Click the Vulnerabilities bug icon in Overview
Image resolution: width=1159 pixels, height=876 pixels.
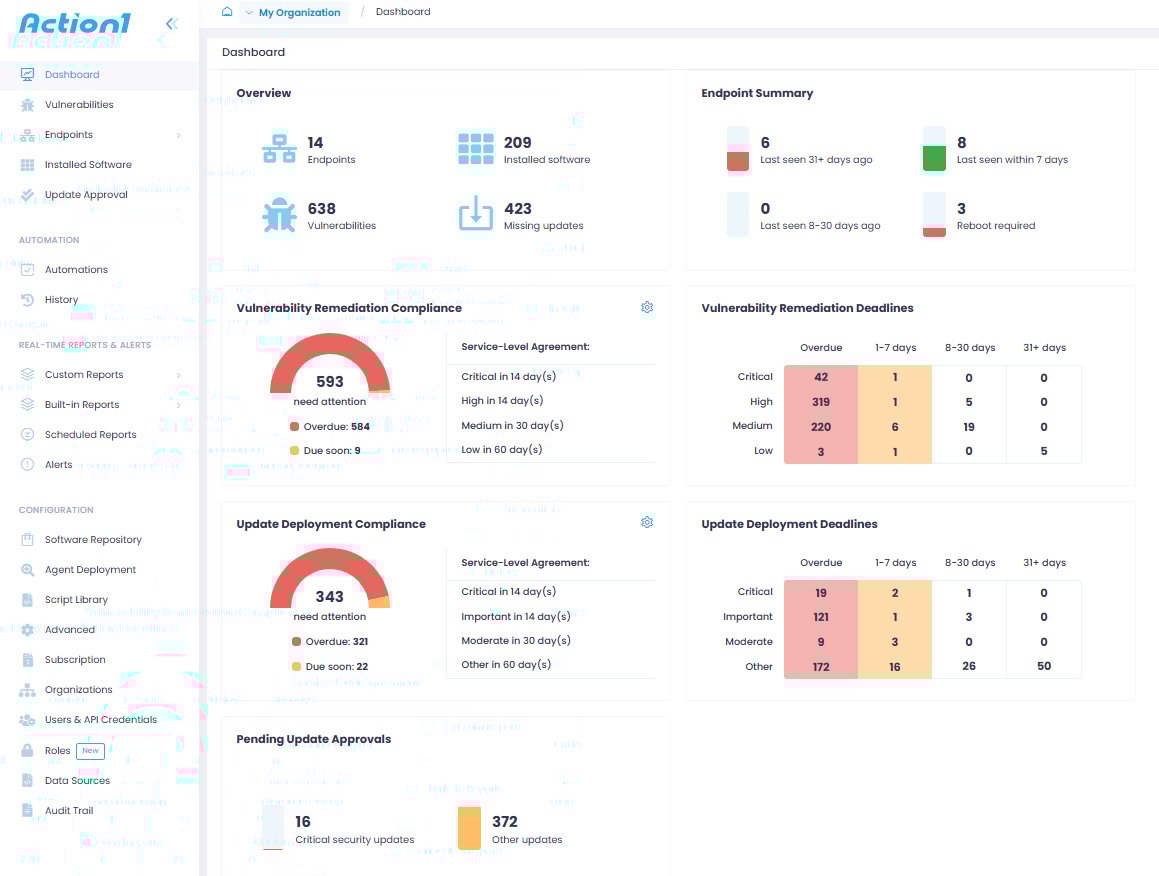click(279, 216)
